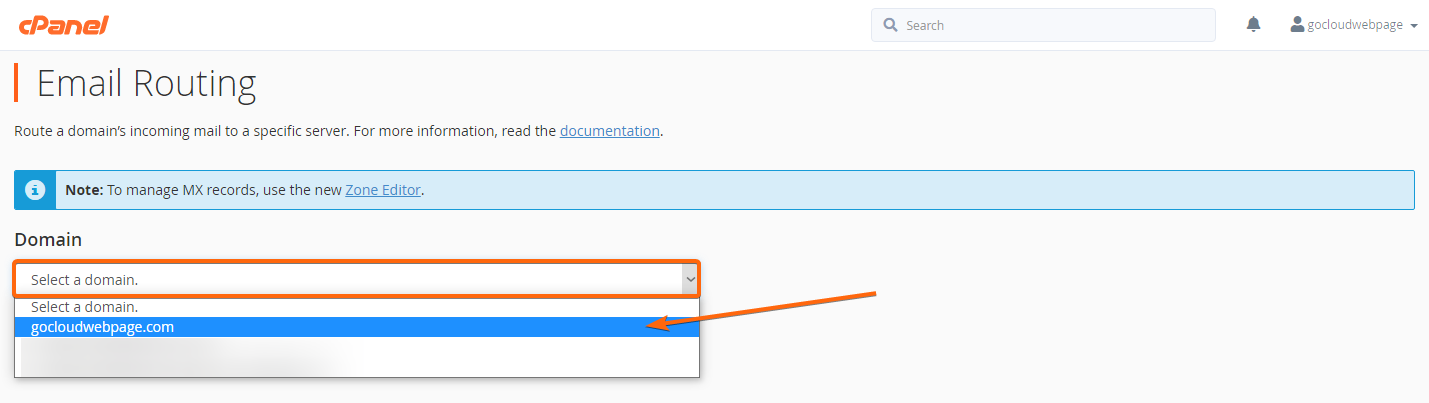Expand the caret beside the gocloudwebpage username
1429x403 pixels.
pos(1413,26)
